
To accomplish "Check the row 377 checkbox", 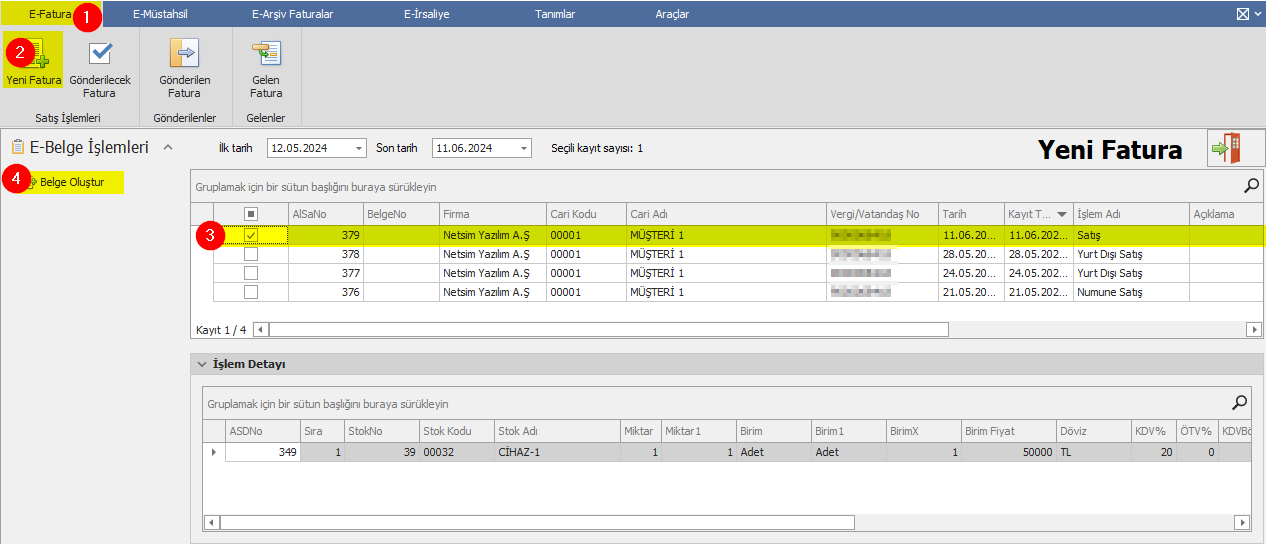I will pos(251,273).
